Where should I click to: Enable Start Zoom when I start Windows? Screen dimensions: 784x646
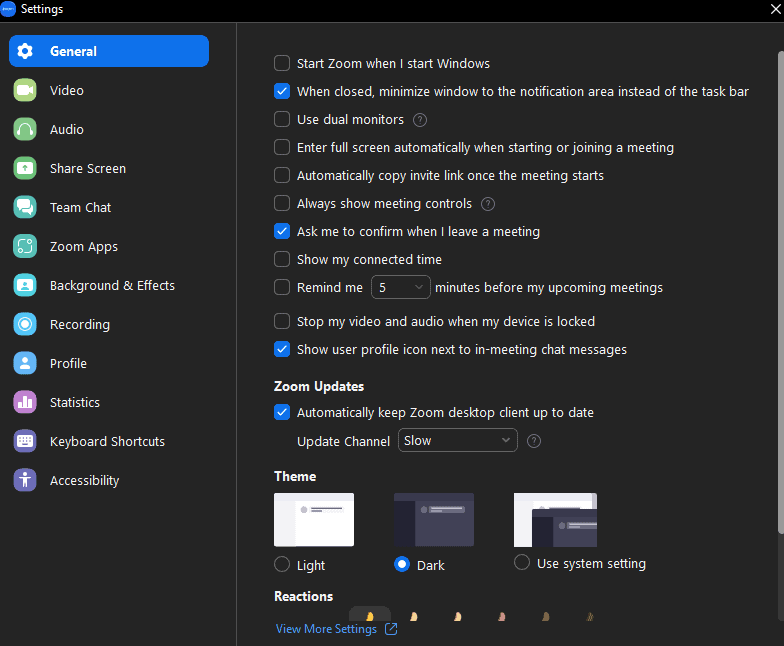(x=282, y=63)
